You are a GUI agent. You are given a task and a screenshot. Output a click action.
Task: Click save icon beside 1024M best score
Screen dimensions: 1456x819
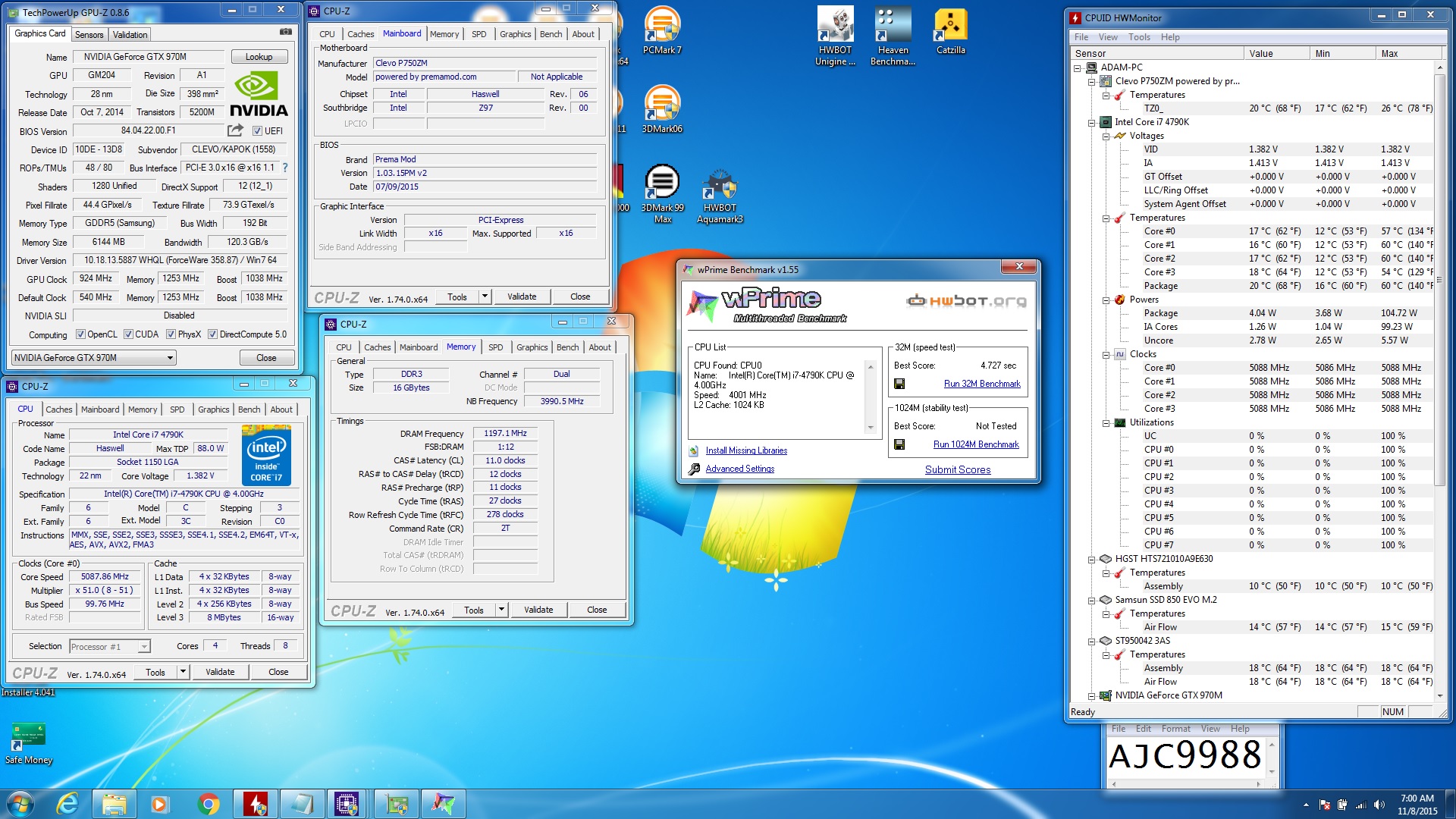pyautogui.click(x=899, y=444)
